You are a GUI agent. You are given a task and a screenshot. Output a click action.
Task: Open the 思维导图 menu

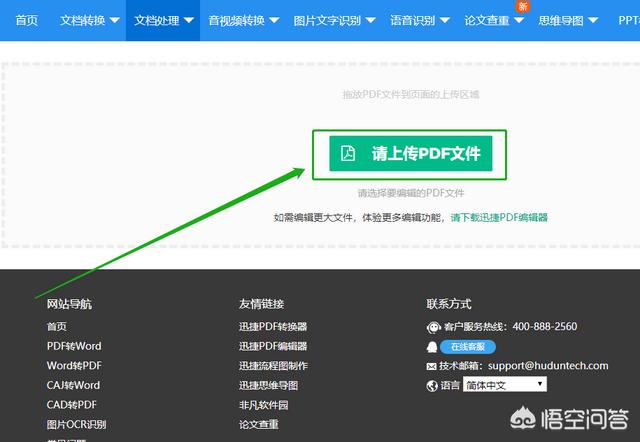(561, 20)
